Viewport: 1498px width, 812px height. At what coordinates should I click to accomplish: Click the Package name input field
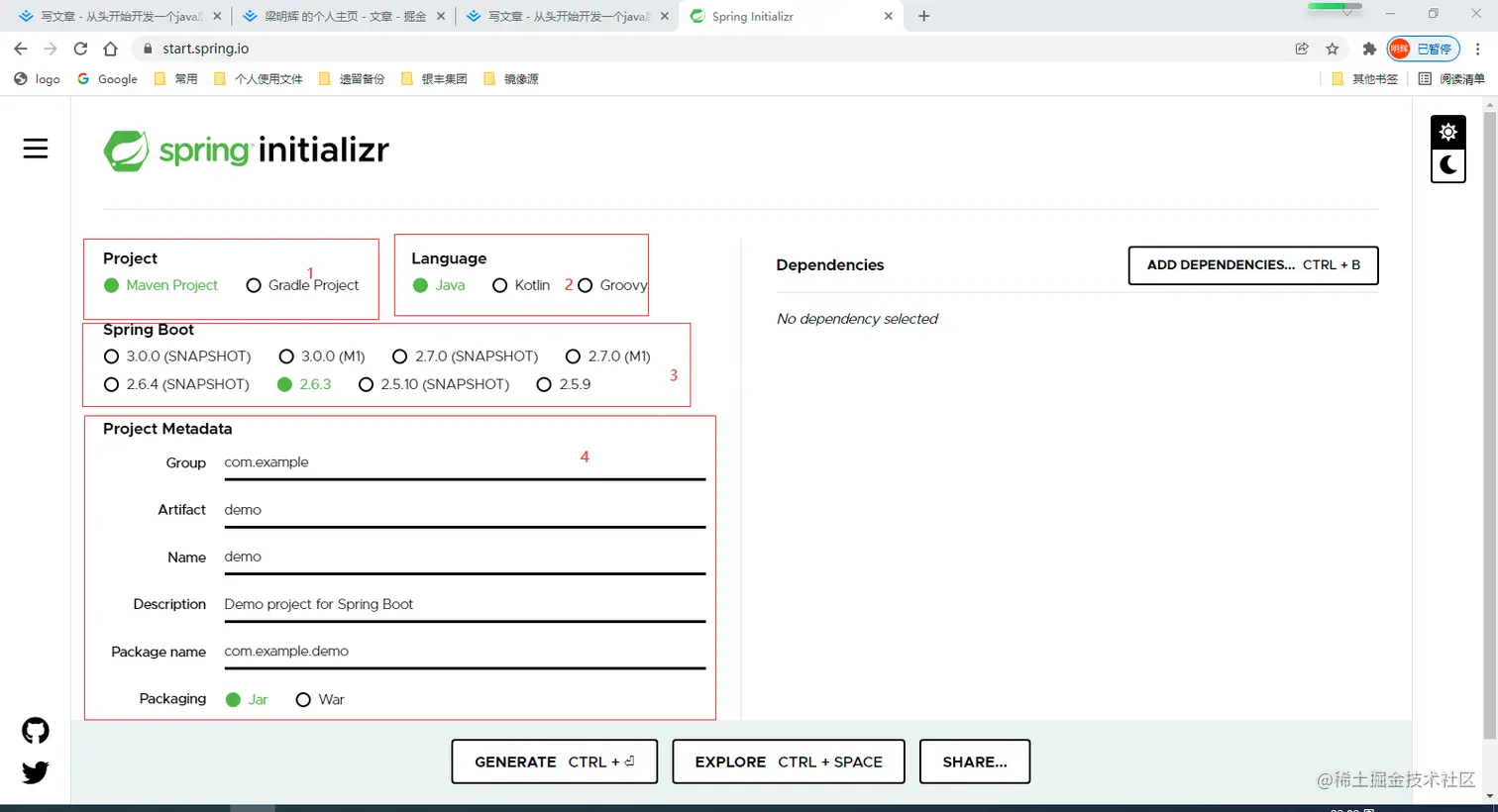click(465, 652)
